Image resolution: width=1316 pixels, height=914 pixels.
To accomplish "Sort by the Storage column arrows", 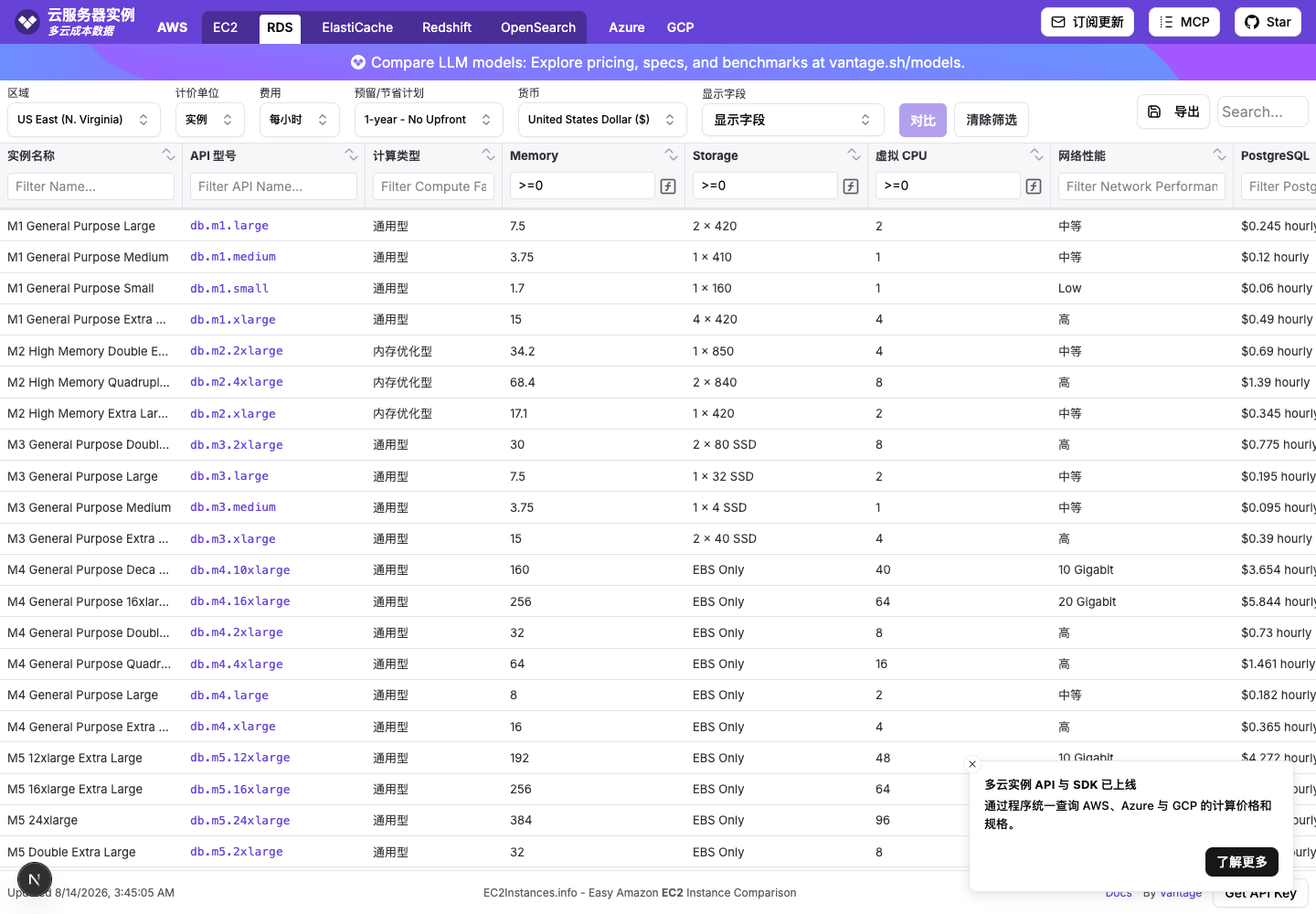I will (x=854, y=154).
